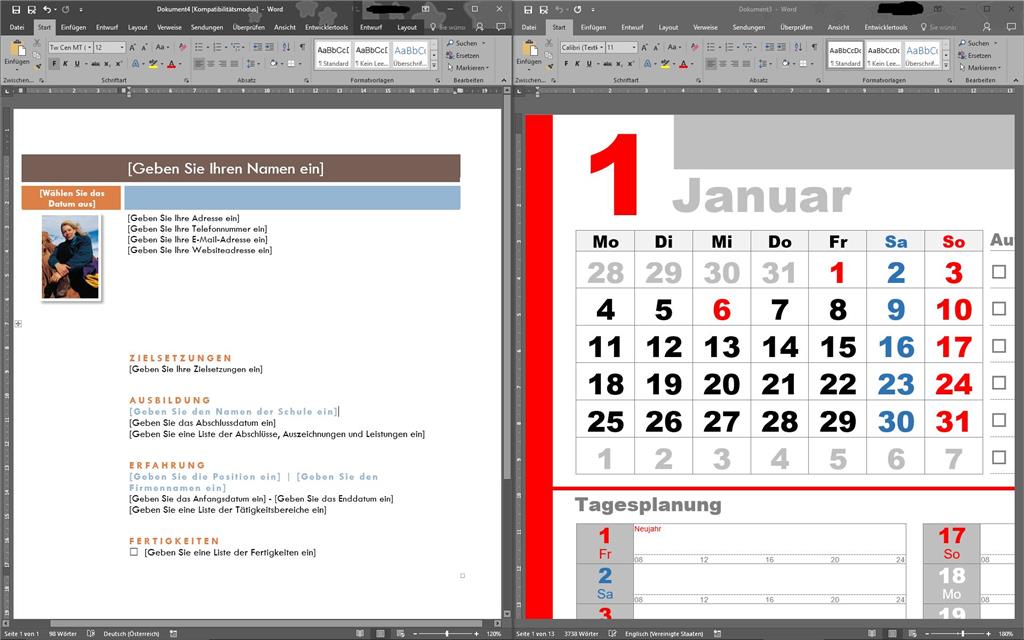Adjust zoom slider in Dokument4 status bar

coord(447,633)
